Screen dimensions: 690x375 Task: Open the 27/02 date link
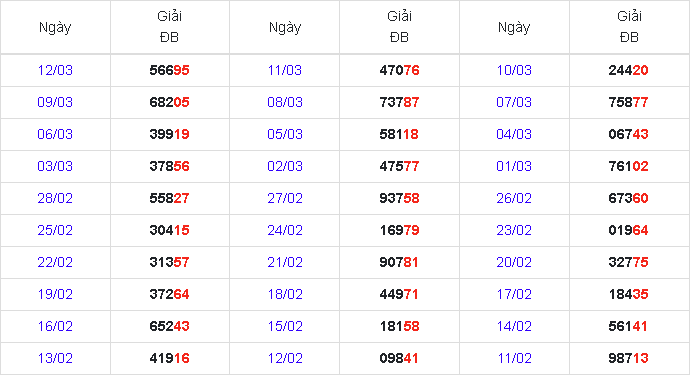285,198
